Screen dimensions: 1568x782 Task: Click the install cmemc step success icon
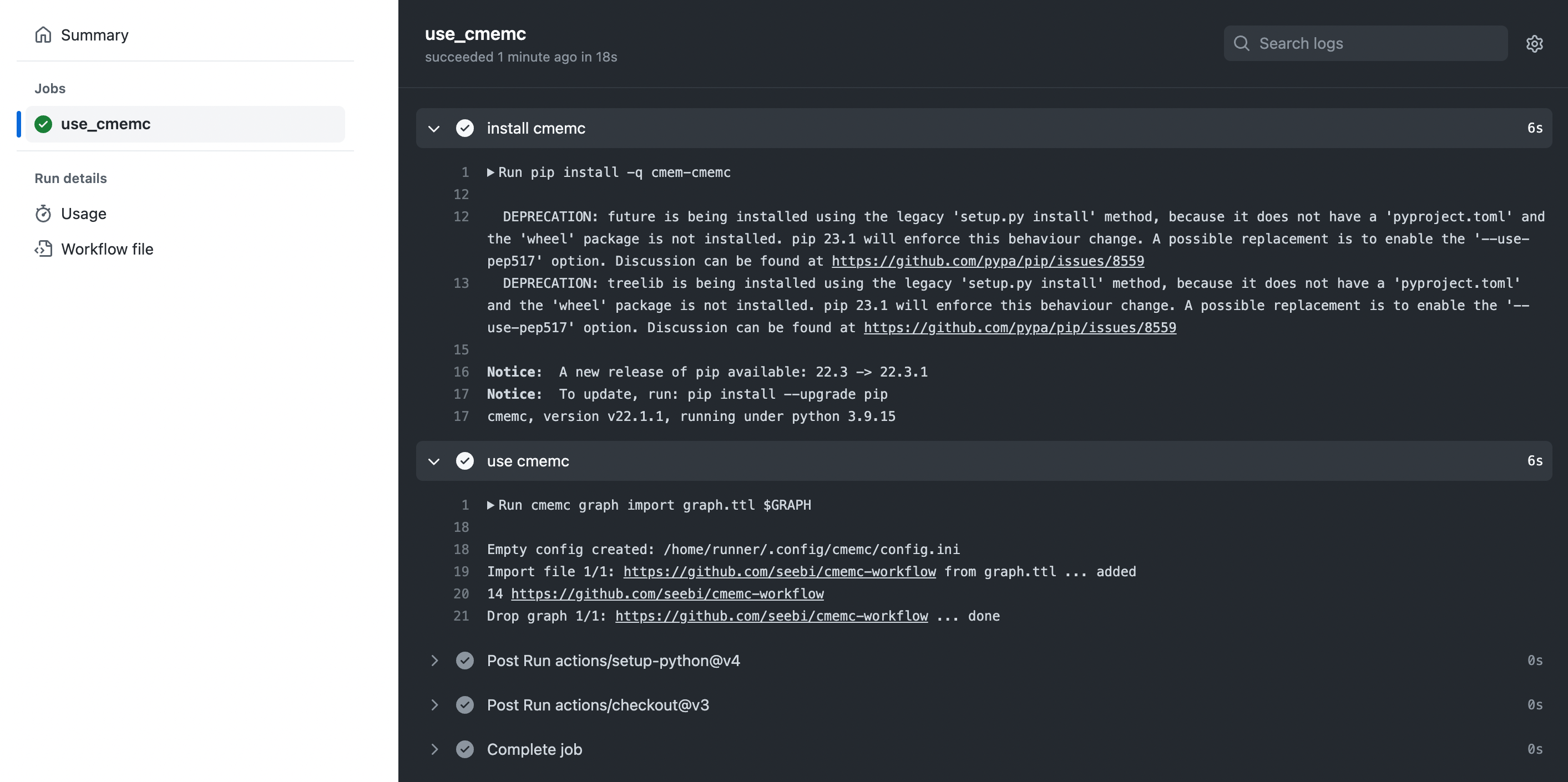[465, 128]
